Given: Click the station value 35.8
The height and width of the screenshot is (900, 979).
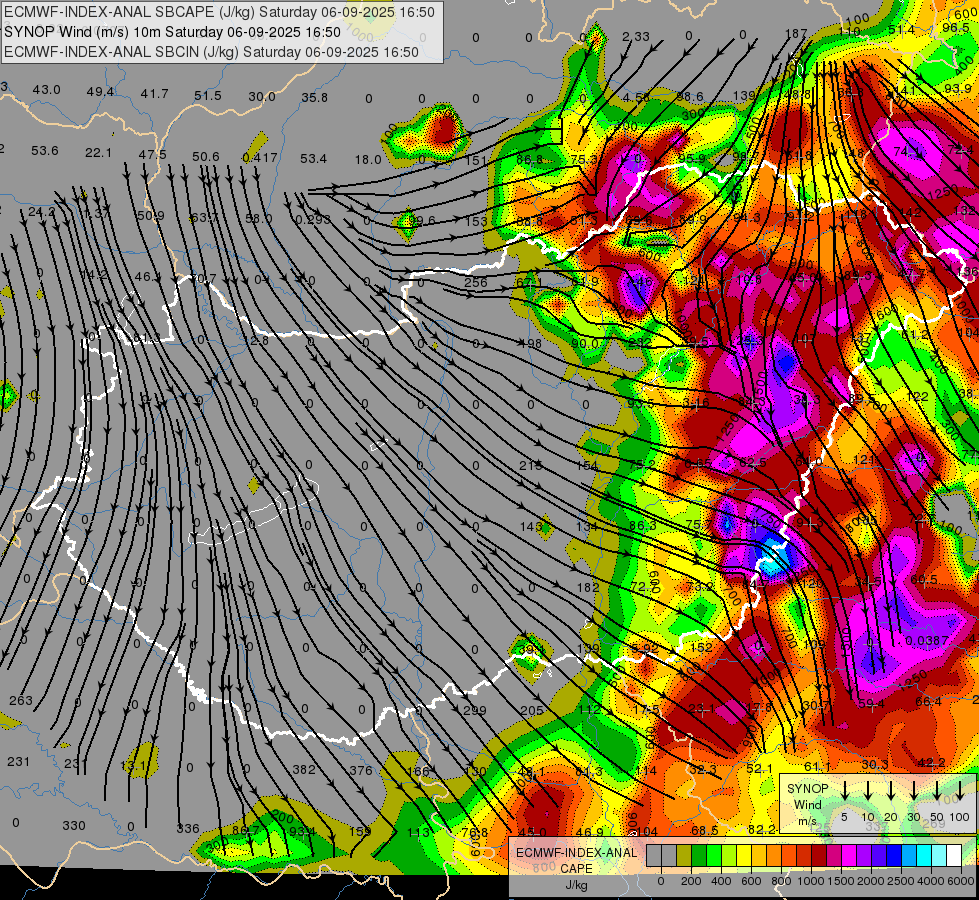Looking at the screenshot, I should point(315,97).
